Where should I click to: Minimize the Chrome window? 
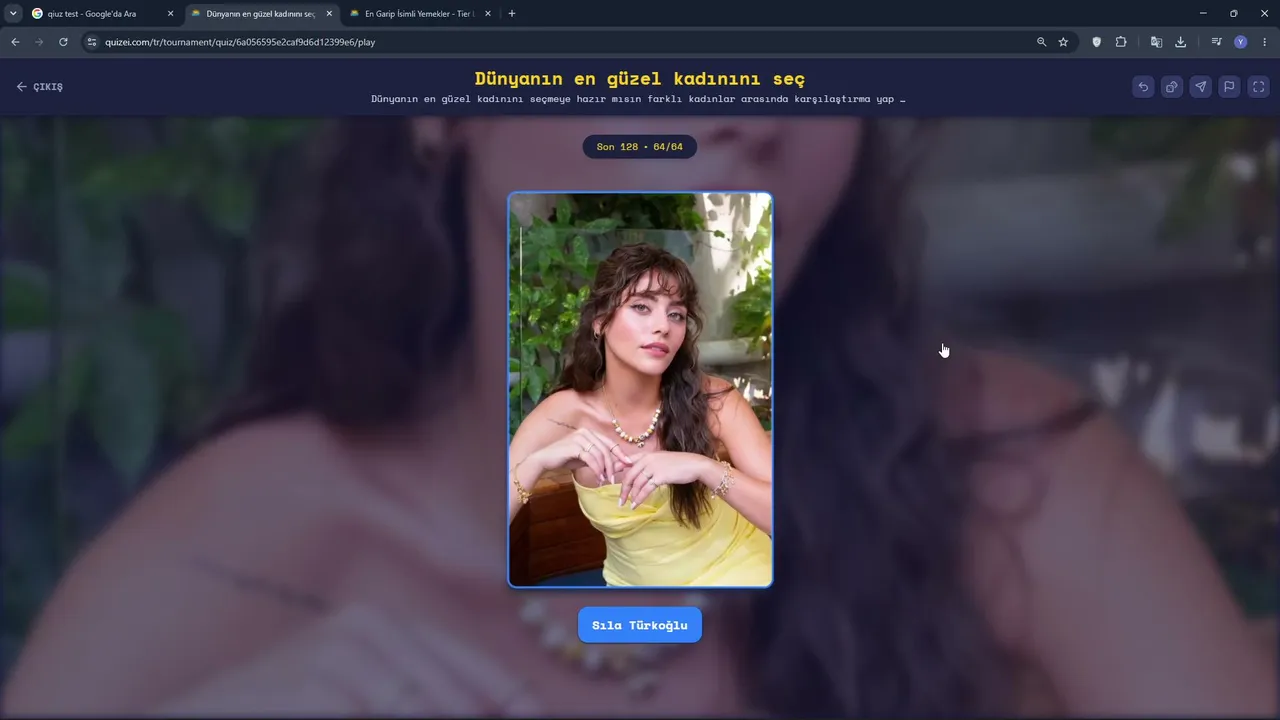click(x=1203, y=13)
